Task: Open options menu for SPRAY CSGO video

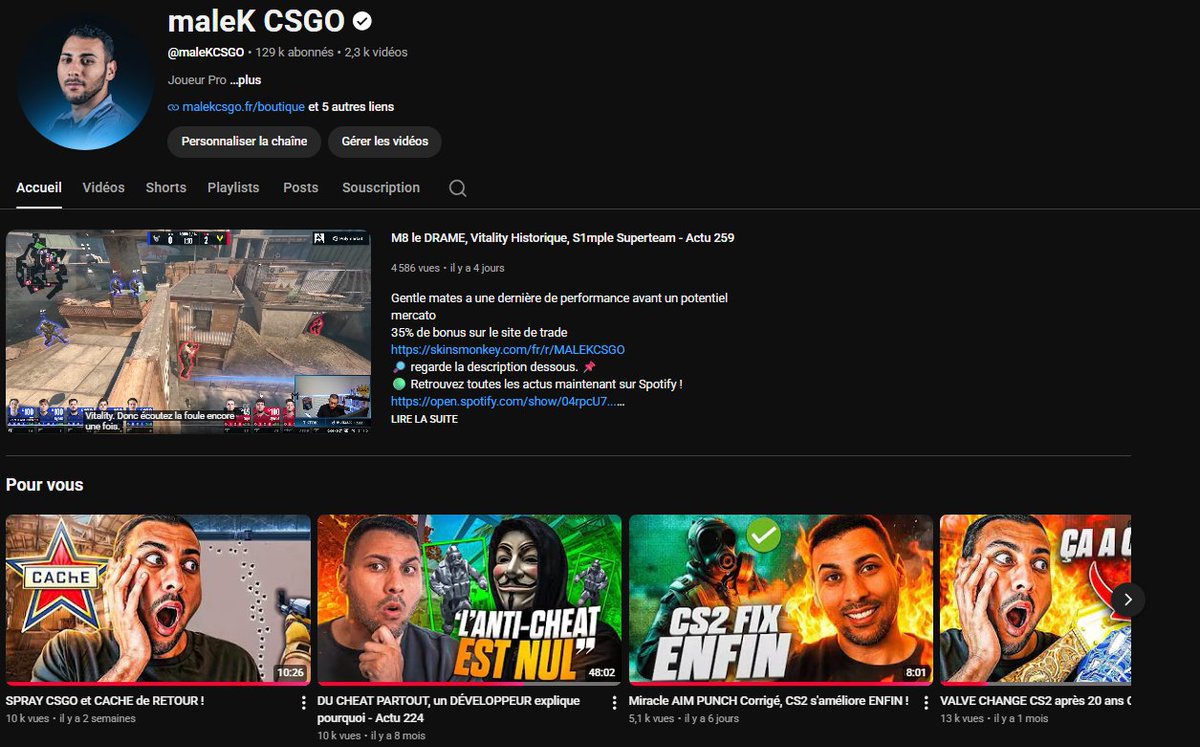Action: pos(304,703)
